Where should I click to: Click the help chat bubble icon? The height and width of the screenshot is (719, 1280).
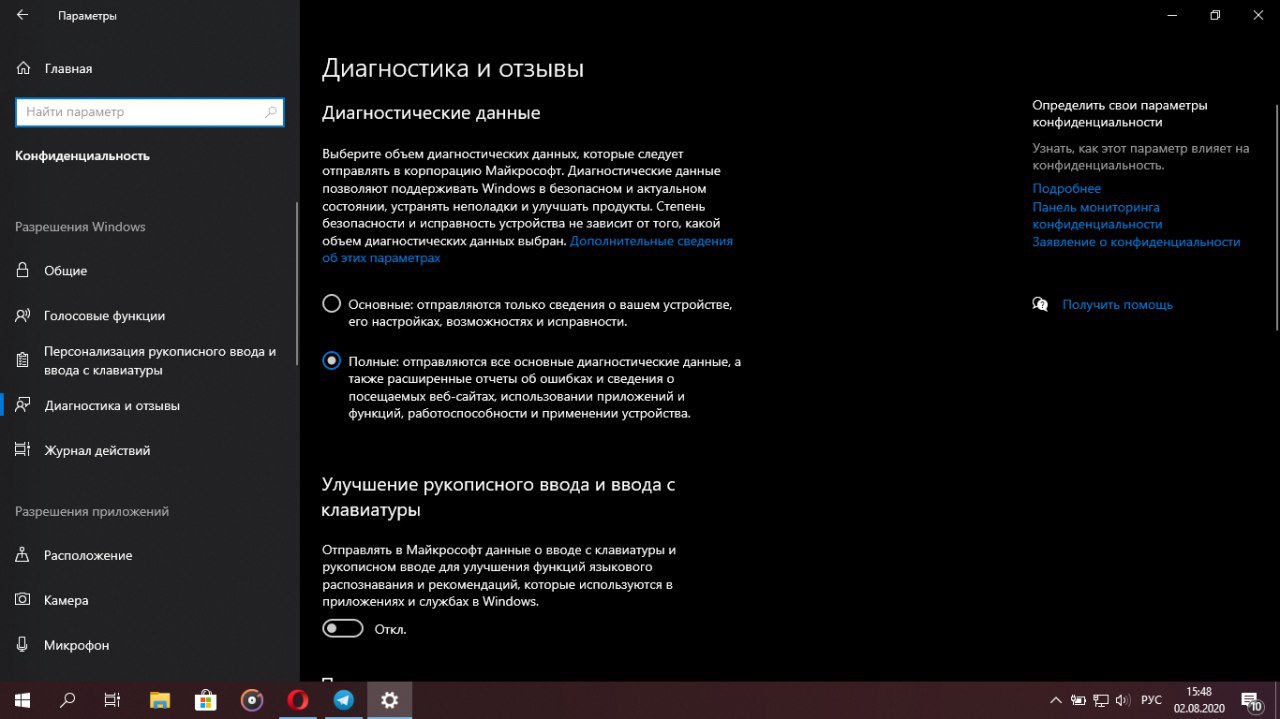pyautogui.click(x=1040, y=304)
